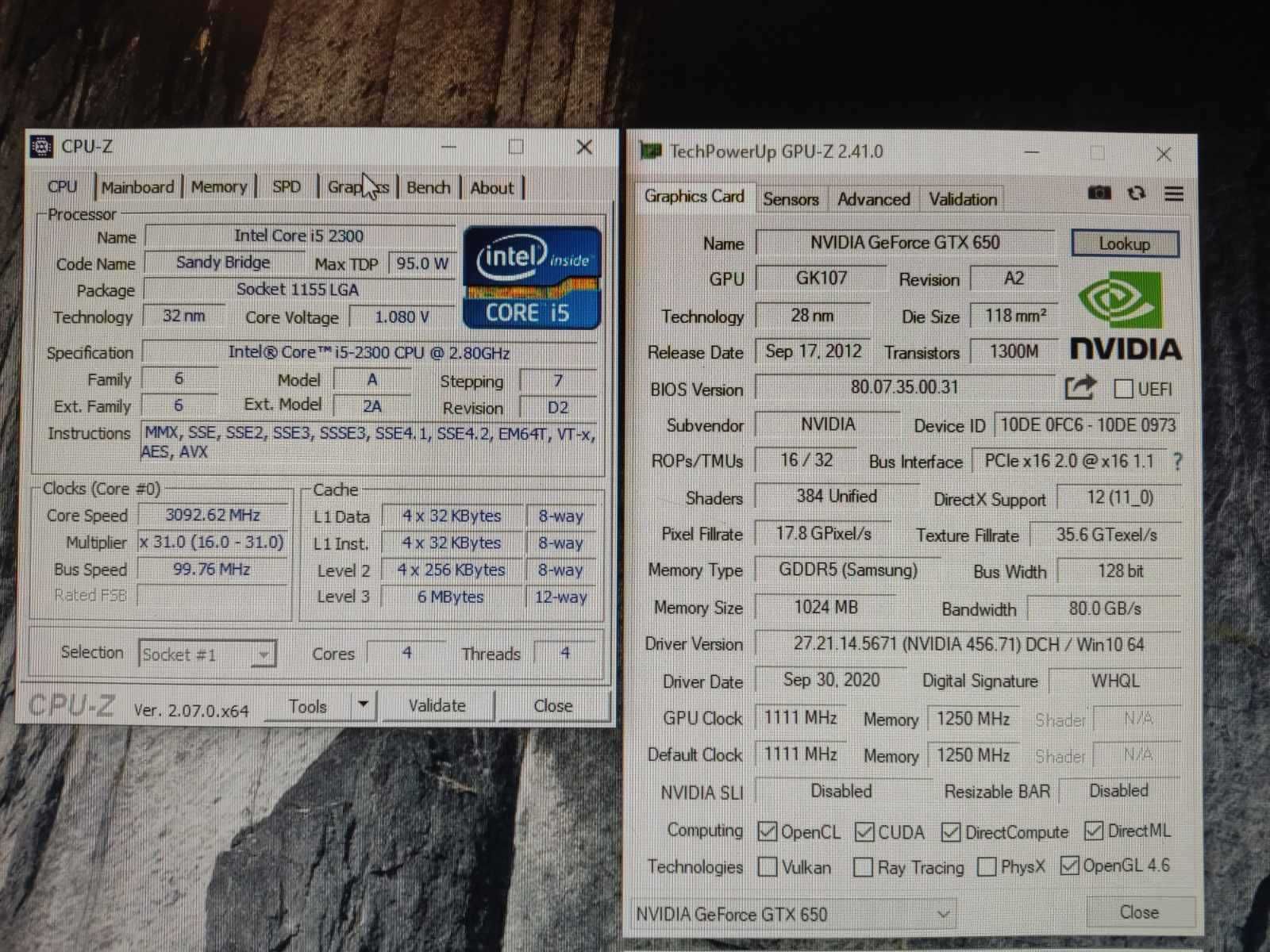This screenshot has width=1270, height=952.
Task: Enable the Ray Tracing checkbox
Action: [x=863, y=867]
